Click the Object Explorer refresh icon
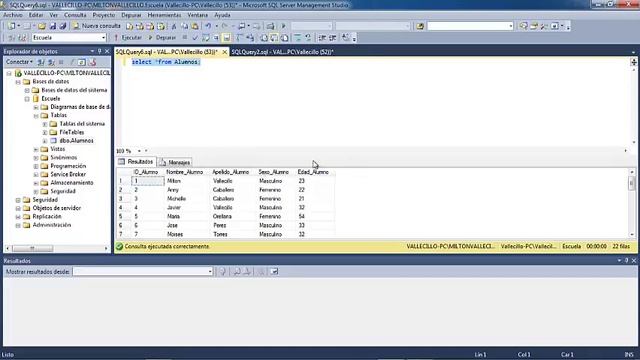Image resolution: width=640 pixels, height=360 pixels. tap(82, 62)
